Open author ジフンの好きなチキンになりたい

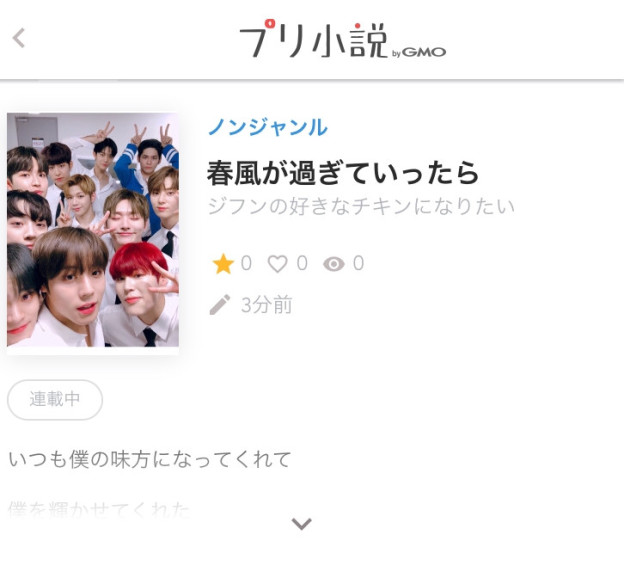[x=361, y=206]
